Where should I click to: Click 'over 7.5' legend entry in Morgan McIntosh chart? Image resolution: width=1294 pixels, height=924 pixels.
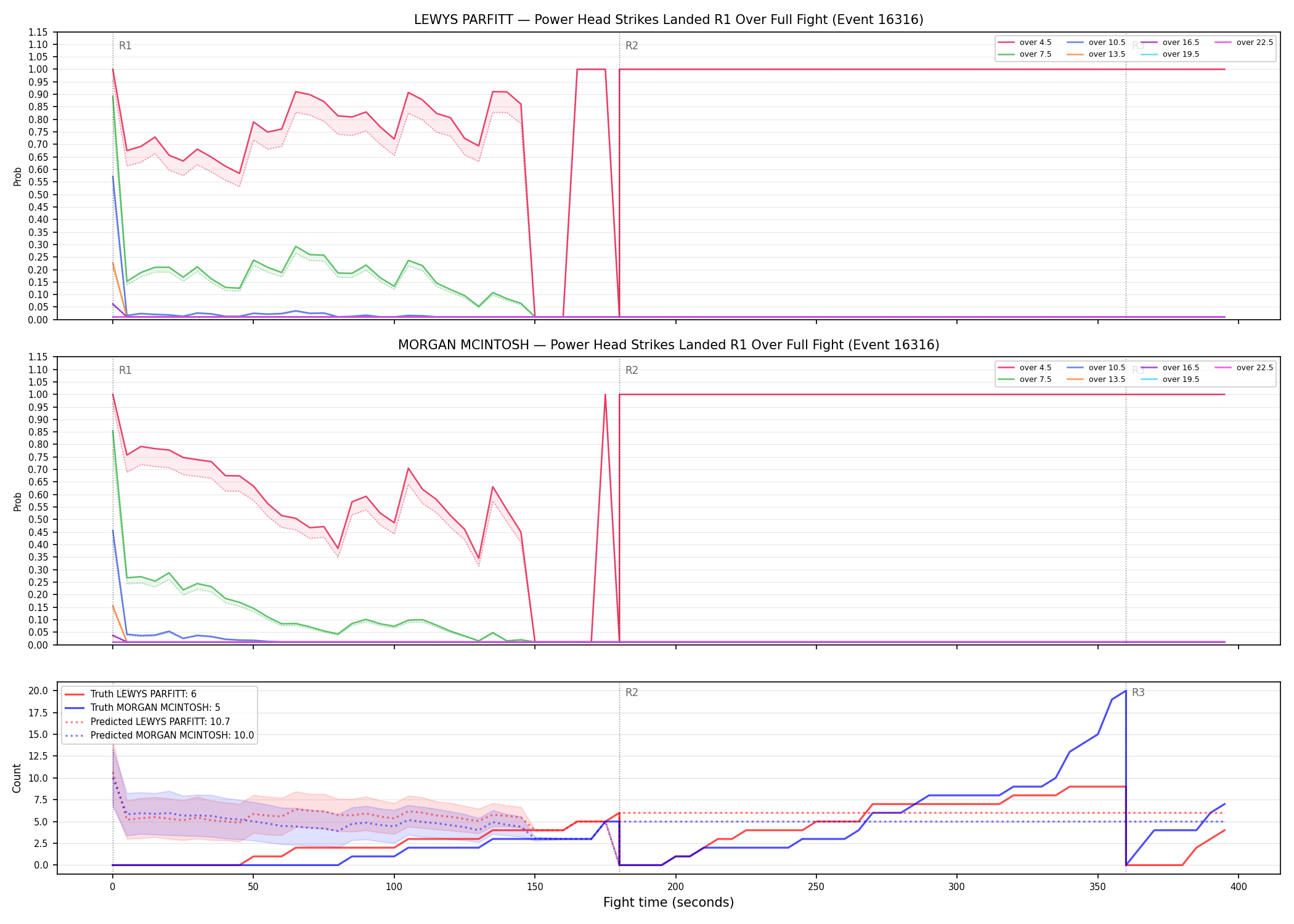1025,379
